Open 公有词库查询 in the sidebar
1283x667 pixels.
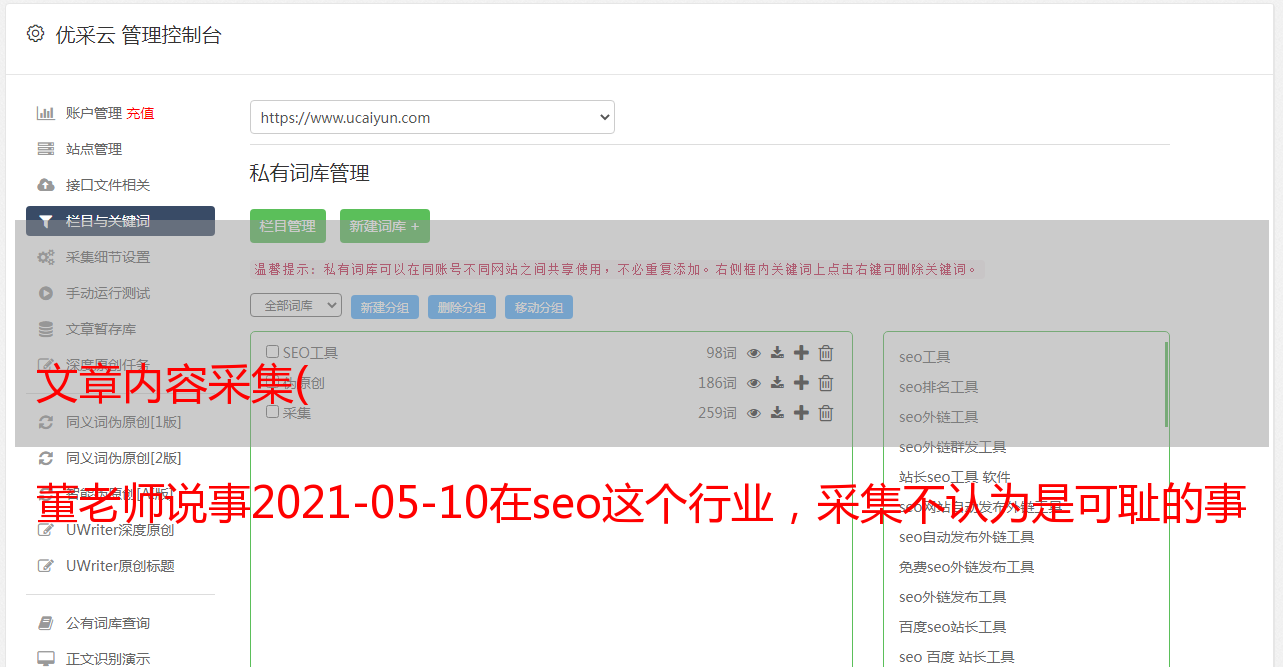[108, 623]
